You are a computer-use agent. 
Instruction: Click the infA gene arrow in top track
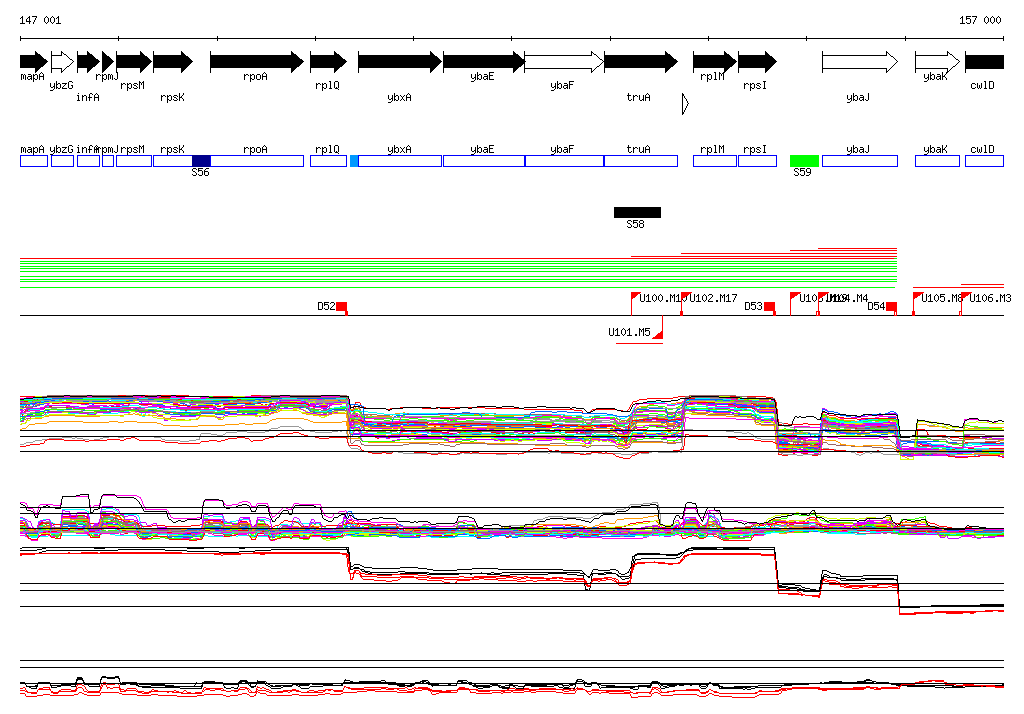[x=88, y=62]
